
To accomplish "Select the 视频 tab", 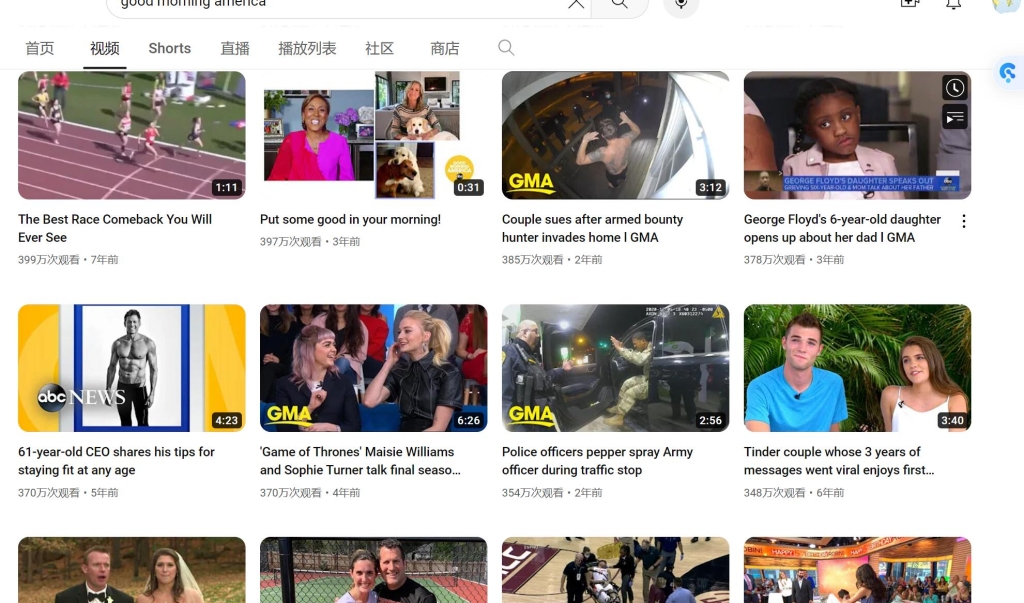I will pyautogui.click(x=104, y=48).
